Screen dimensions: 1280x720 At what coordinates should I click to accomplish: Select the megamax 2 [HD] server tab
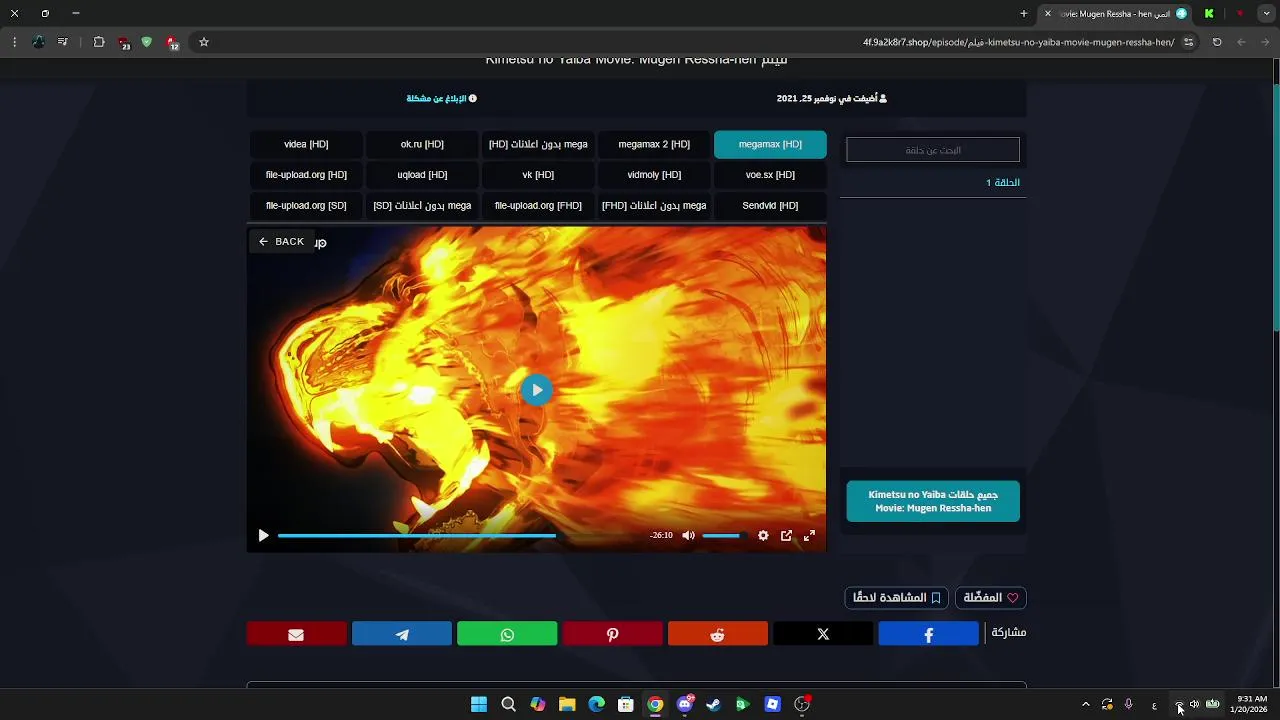tap(654, 144)
